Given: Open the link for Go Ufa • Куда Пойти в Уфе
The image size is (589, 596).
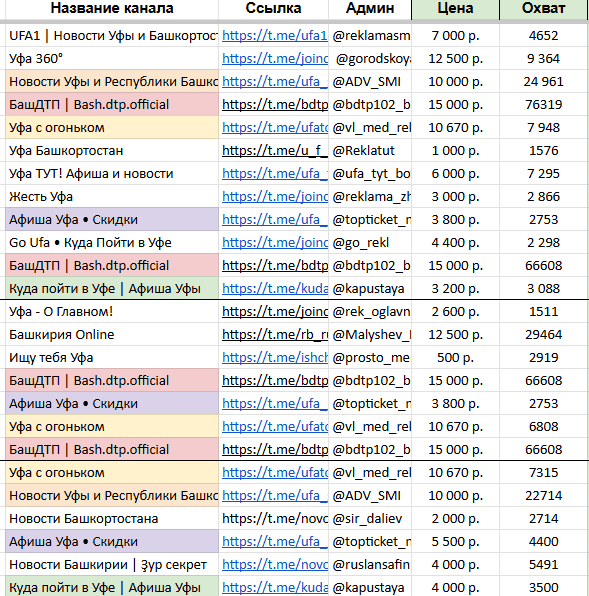Looking at the screenshot, I should (x=275, y=243).
